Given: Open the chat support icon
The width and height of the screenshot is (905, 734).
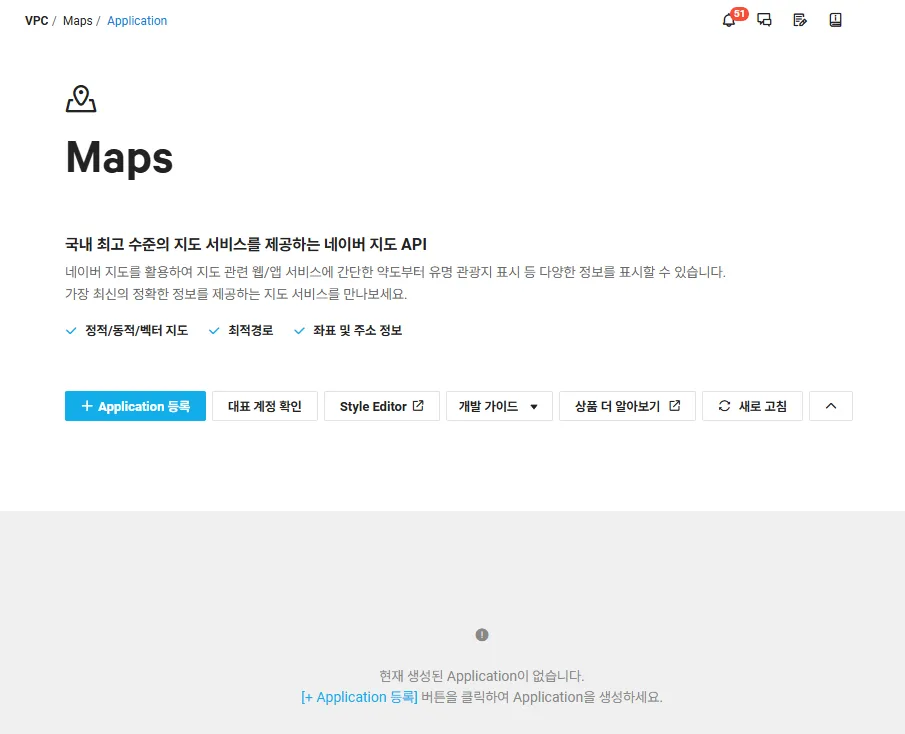Looking at the screenshot, I should (x=764, y=20).
